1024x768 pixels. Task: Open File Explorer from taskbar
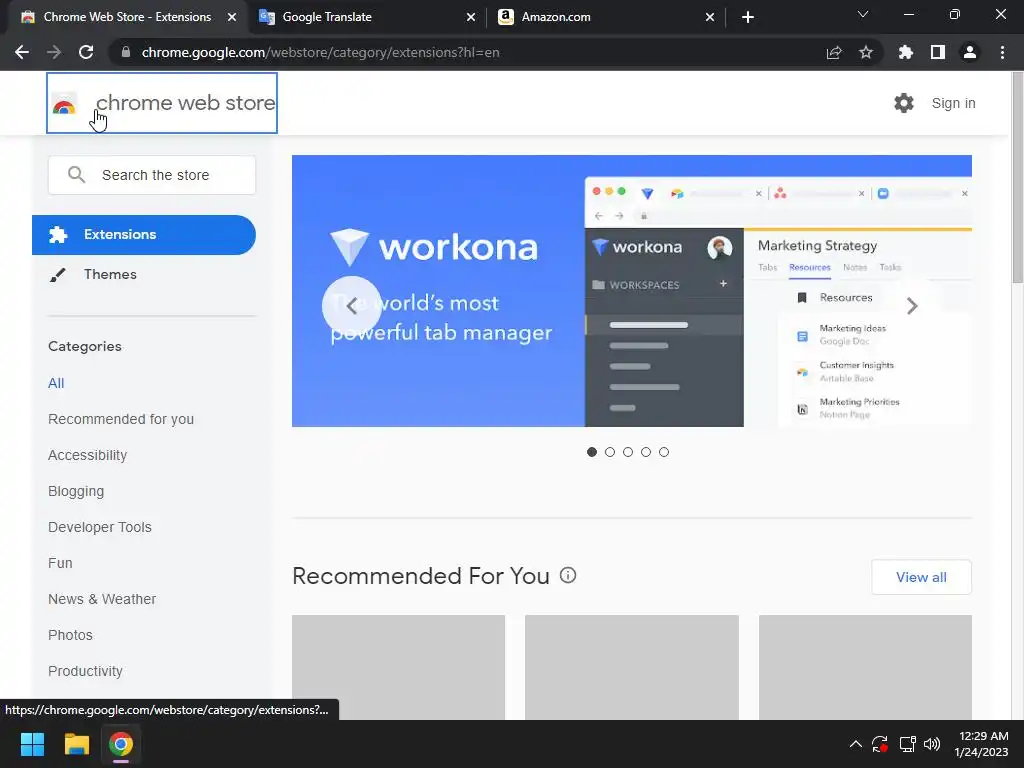point(76,744)
